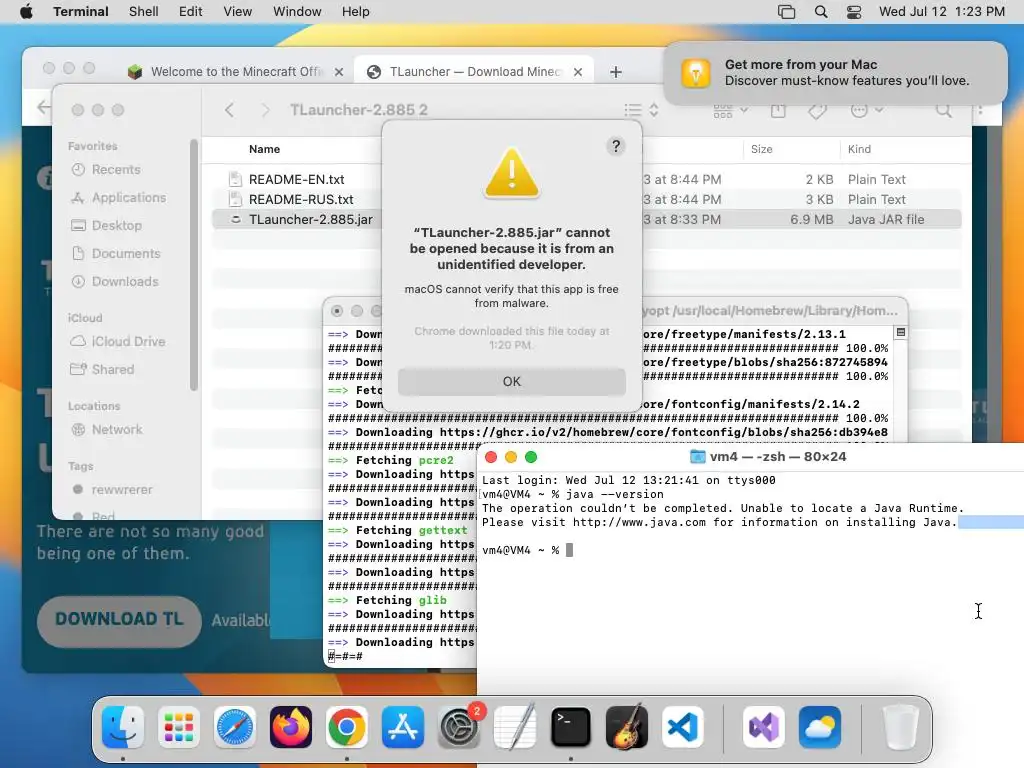1024x768 pixels.
Task: Open the View menu
Action: pyautogui.click(x=237, y=12)
